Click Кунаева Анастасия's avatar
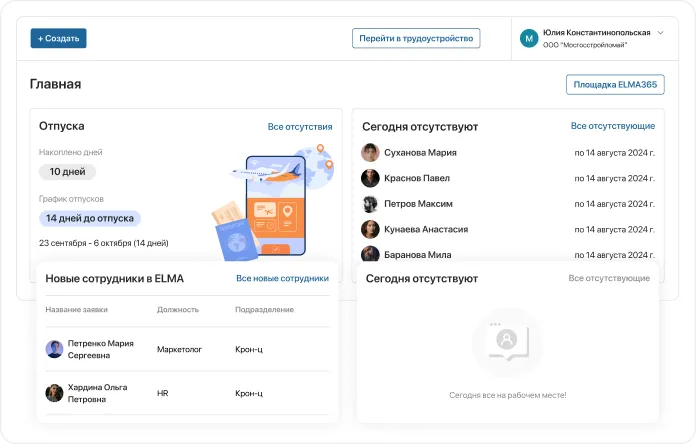The width and height of the screenshot is (696, 444). tap(370, 229)
